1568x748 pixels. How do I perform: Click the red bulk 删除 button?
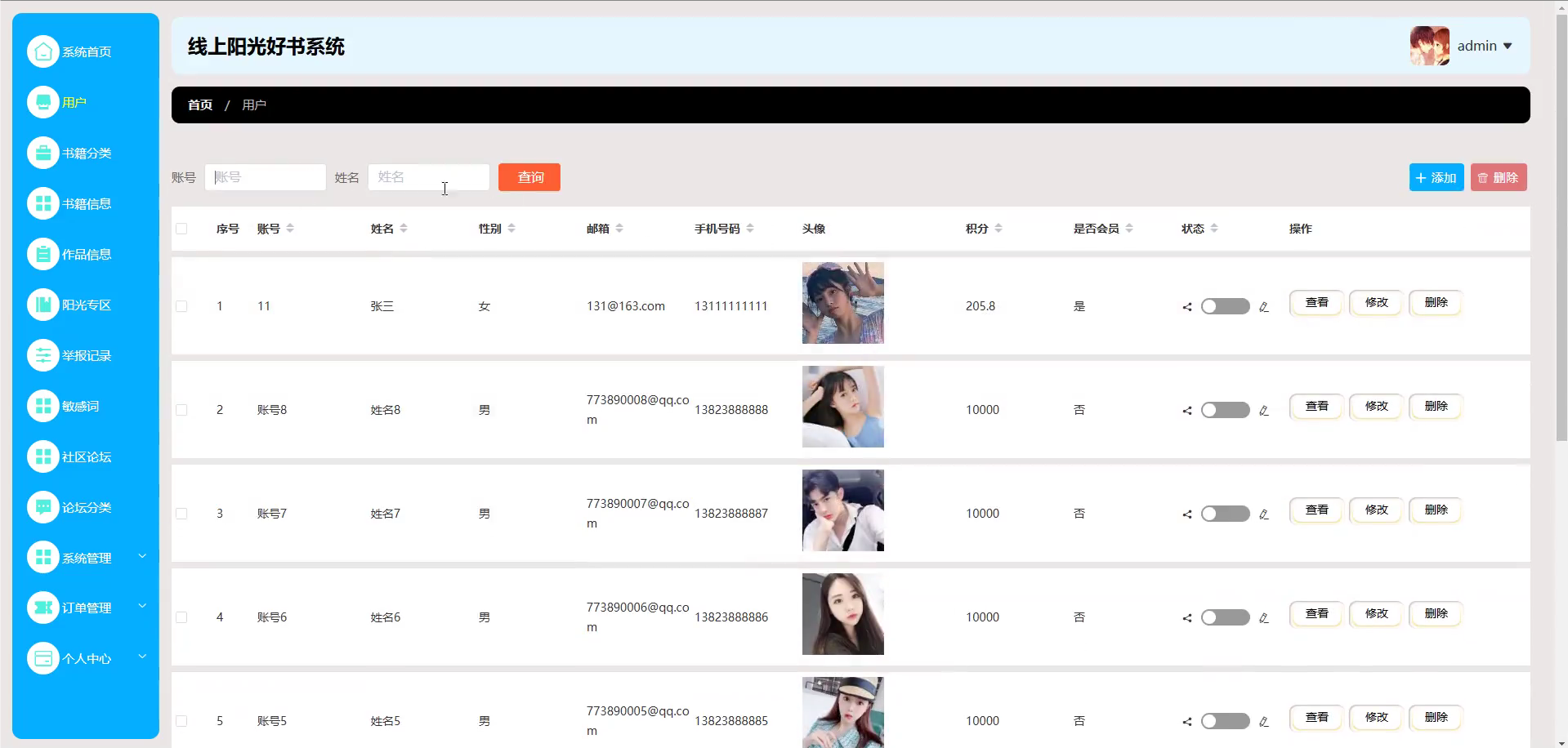tap(1499, 177)
